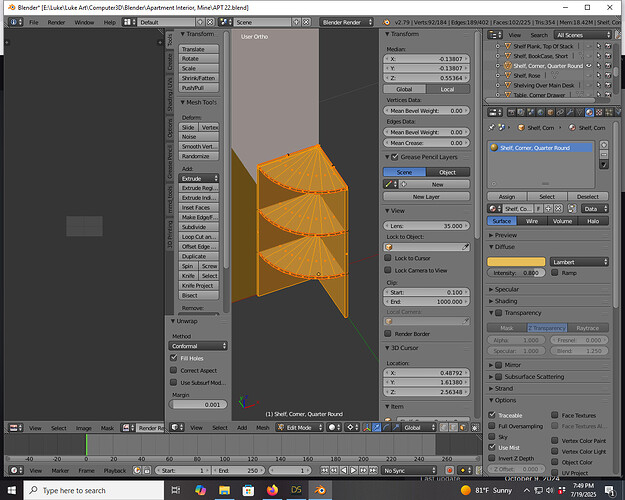This screenshot has height=500, width=625.
Task: Jump to the timeline end frame
Action: point(373,470)
